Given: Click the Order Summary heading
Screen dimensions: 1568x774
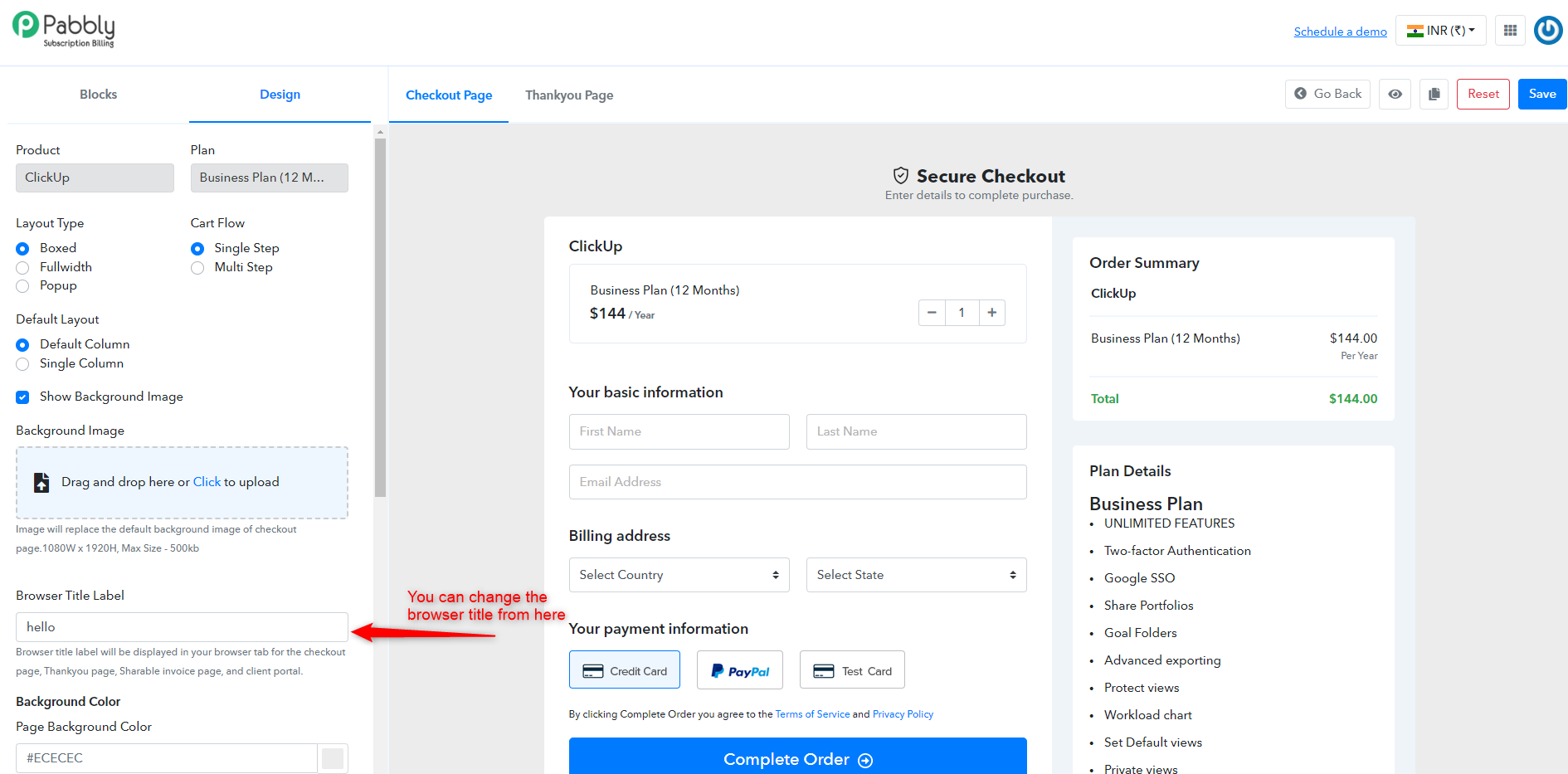Looking at the screenshot, I should pos(1144,263).
